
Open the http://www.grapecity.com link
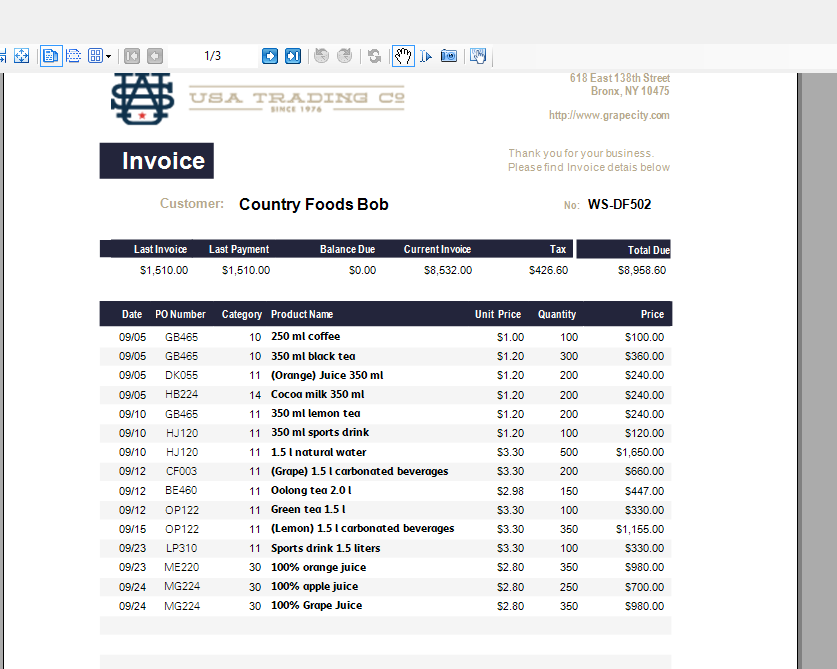[609, 115]
